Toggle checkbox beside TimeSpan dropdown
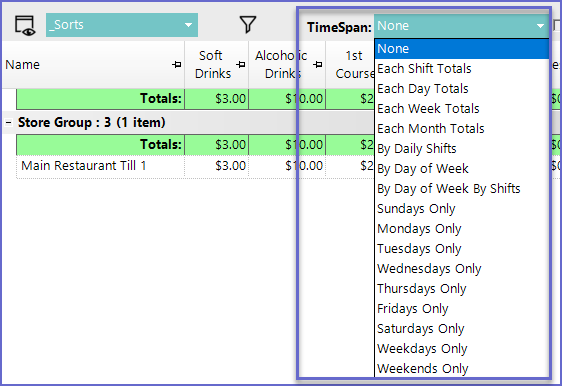Viewport: 562px width, 386px height. pos(557,25)
